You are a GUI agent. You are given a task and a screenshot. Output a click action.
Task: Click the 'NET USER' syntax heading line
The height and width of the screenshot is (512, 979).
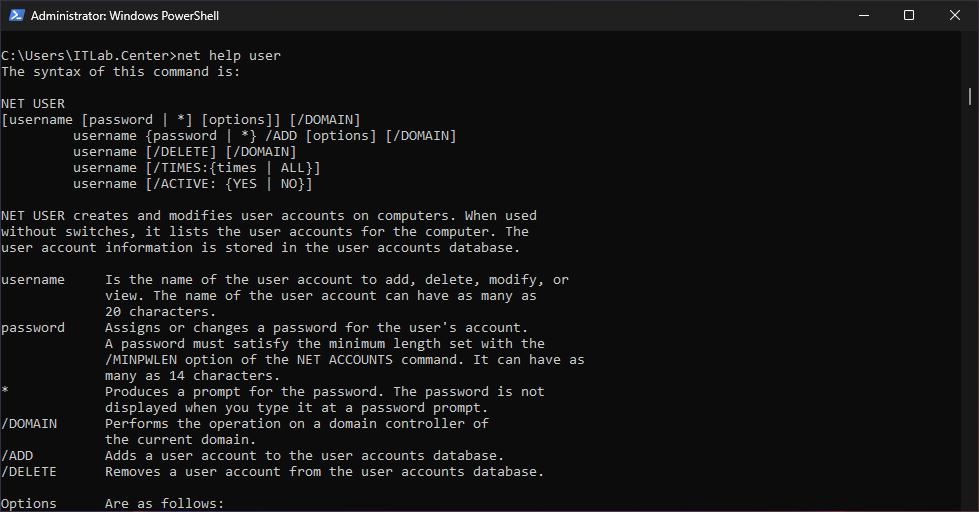[33, 104]
